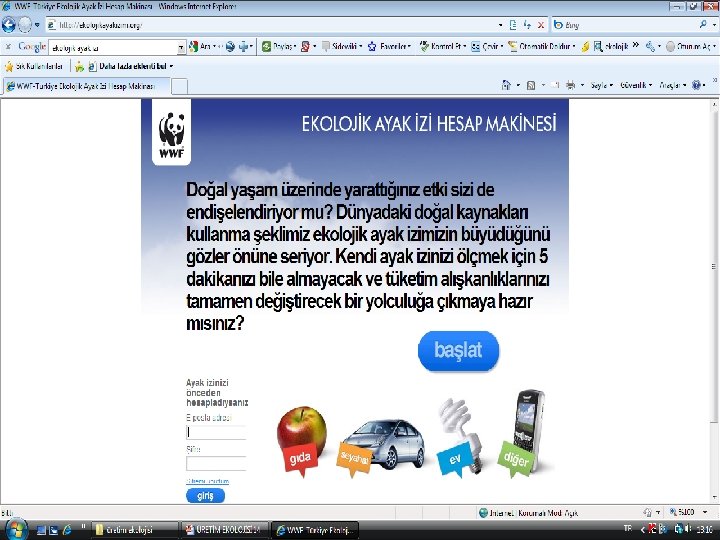Image resolution: width=720 pixels, height=540 pixels.
Task: Click the ev light bulb image
Action: 459,436
